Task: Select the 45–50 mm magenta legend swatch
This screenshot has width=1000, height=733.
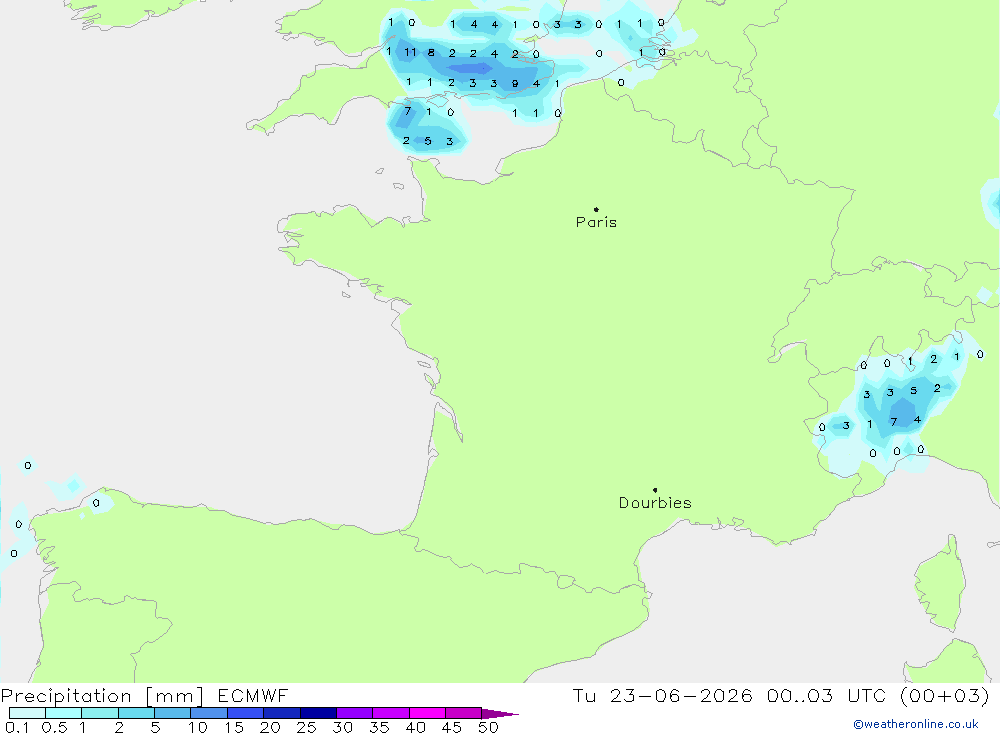Action: (463, 713)
